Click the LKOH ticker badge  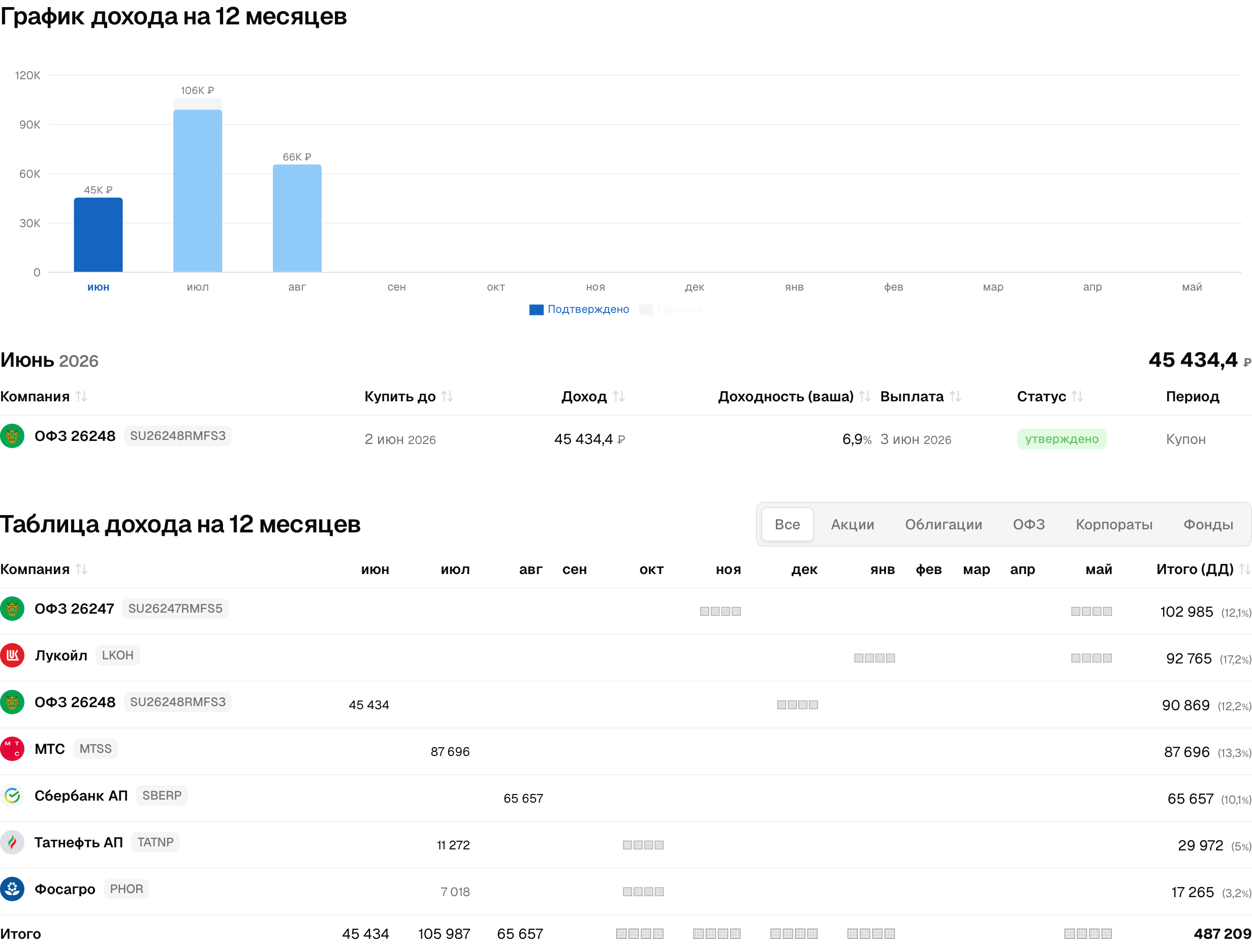click(x=118, y=656)
